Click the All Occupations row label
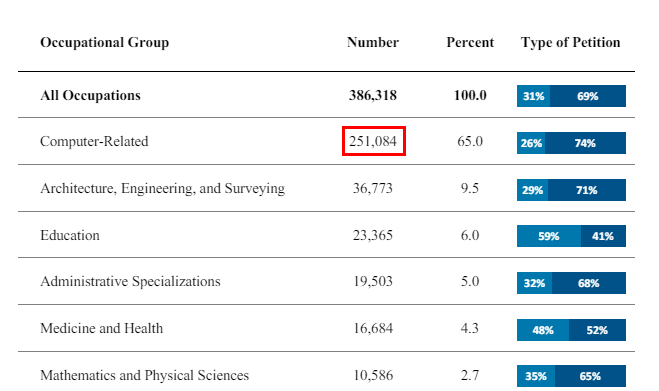659x391 pixels. click(90, 95)
